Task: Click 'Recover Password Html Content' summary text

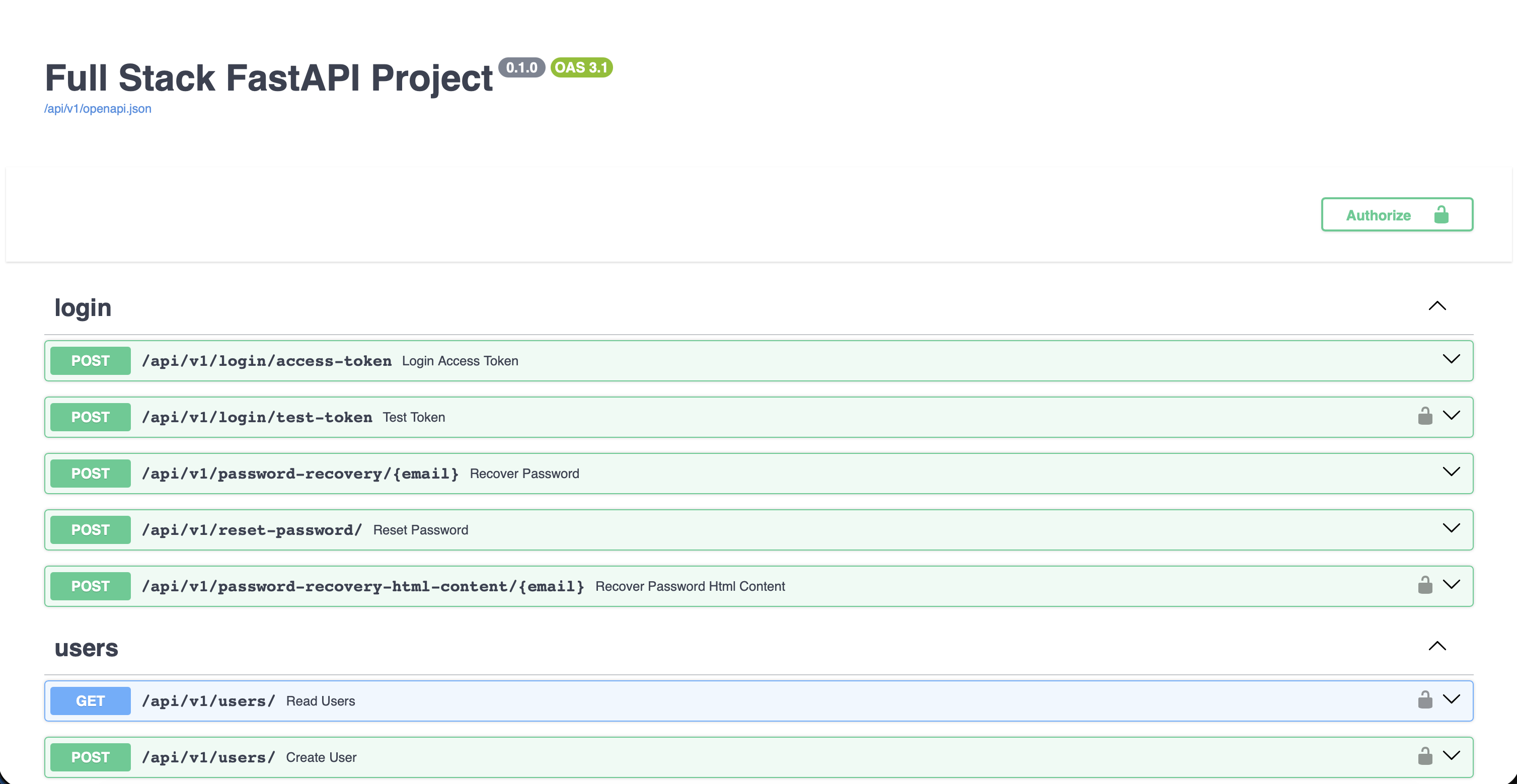Action: click(690, 587)
